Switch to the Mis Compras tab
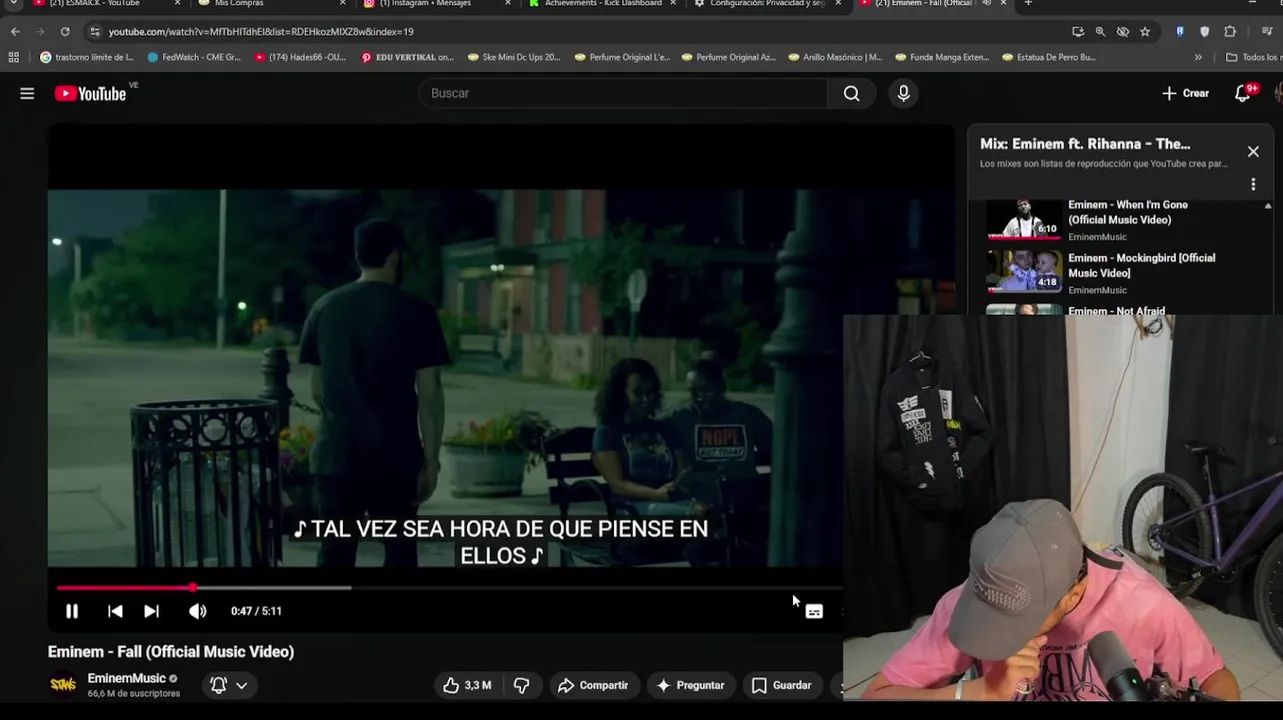Screen dimensions: 1283x720 (x=240, y=4)
